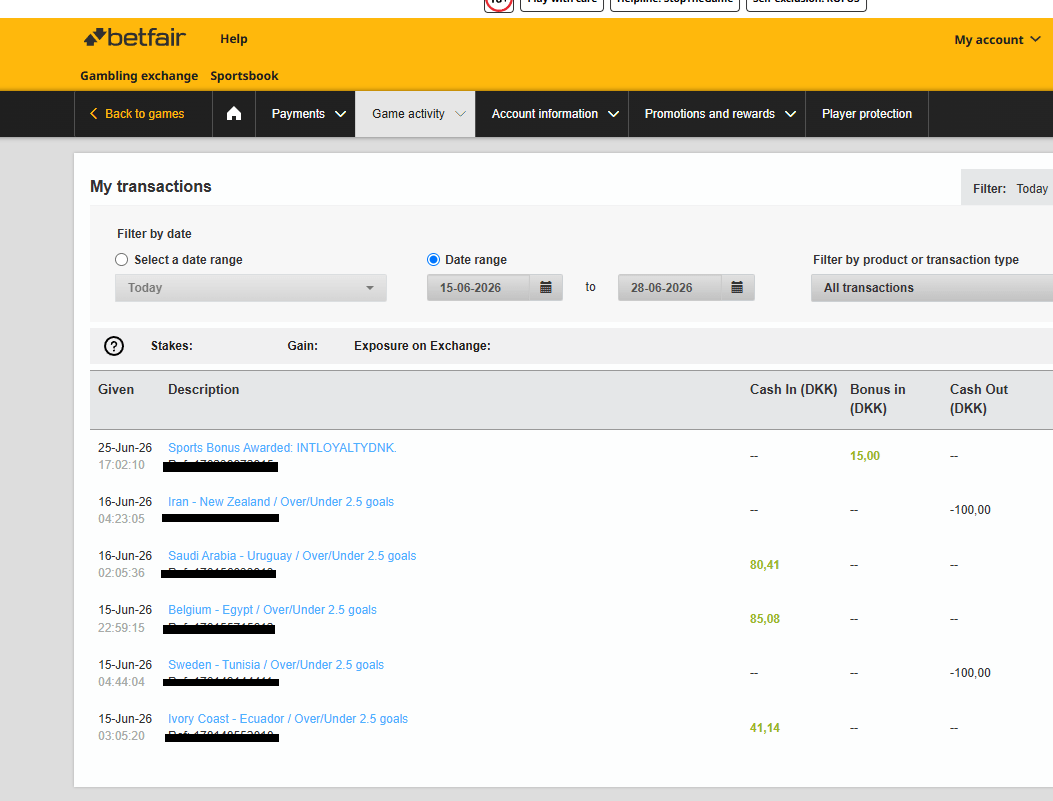This screenshot has height=801, width=1053.
Task: Click the Cash Out (DKK) column header
Action: coord(978,399)
